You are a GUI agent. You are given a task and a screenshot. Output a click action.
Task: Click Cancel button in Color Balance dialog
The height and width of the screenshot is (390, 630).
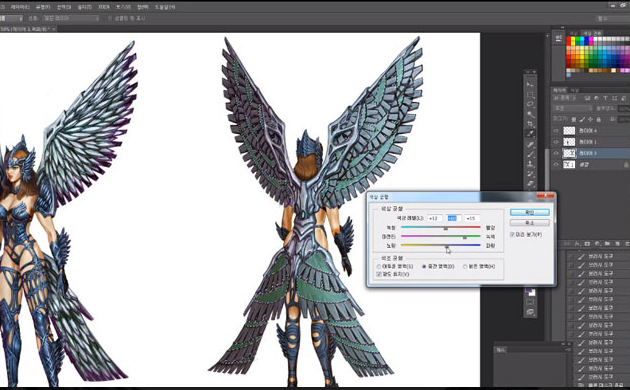click(530, 223)
